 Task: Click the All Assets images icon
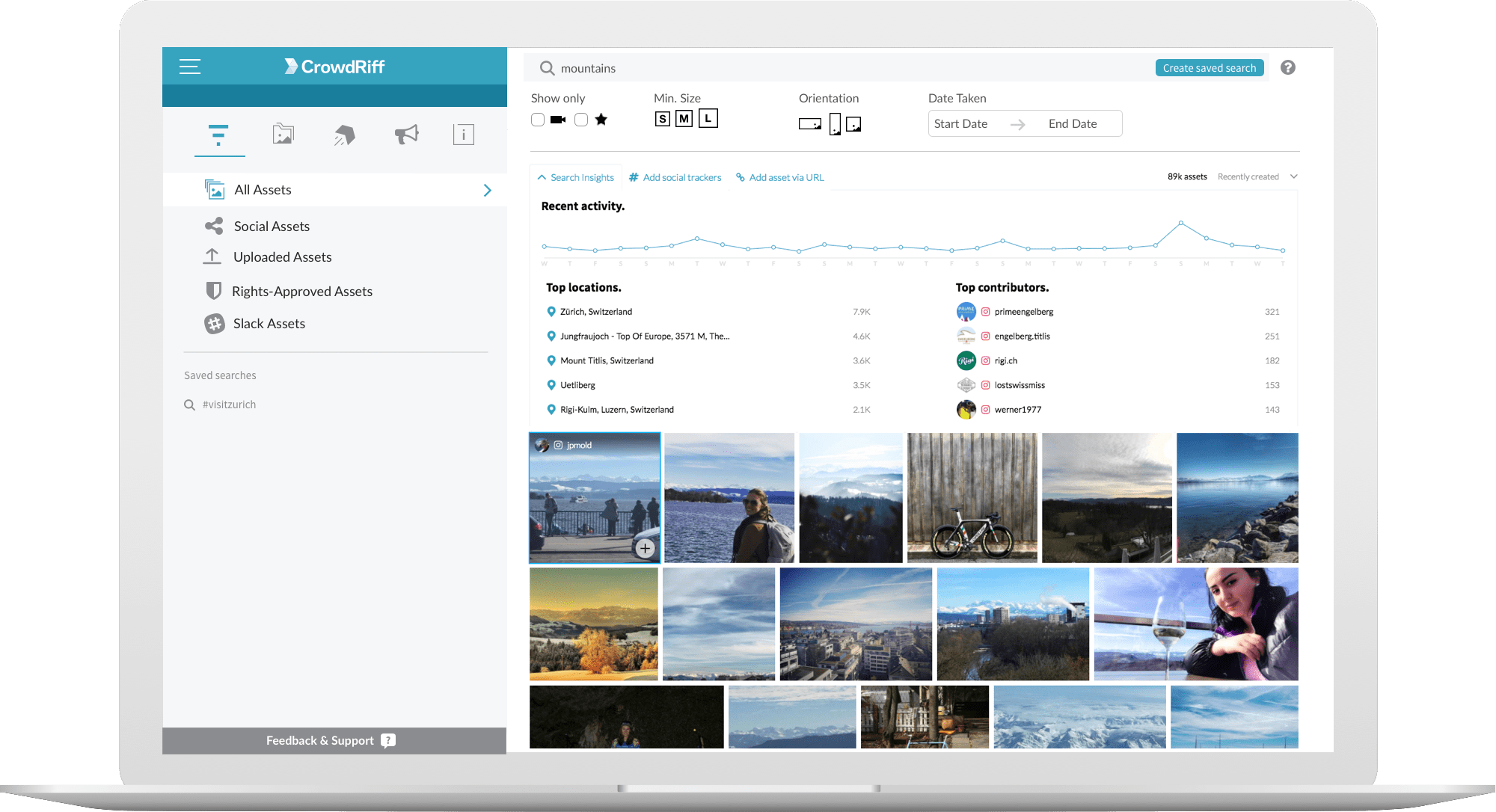(215, 189)
